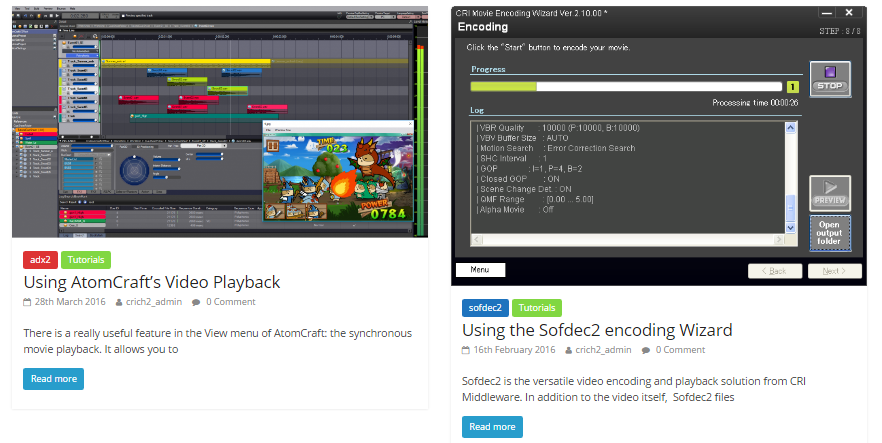This screenshot has height=443, width=882.
Task: Click the 'GOP : I=1, P=4, B=2' log line
Action: click(529, 169)
